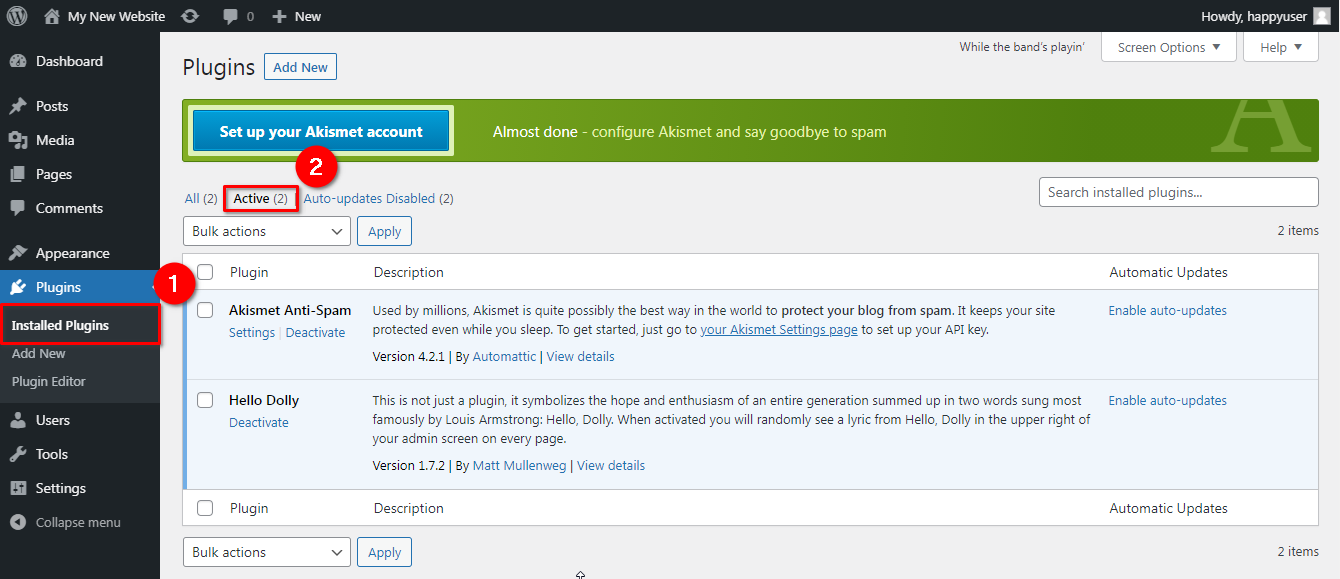The width and height of the screenshot is (1340, 579).
Task: Deactivate the Hello Dolly plugin
Action: click(x=259, y=423)
